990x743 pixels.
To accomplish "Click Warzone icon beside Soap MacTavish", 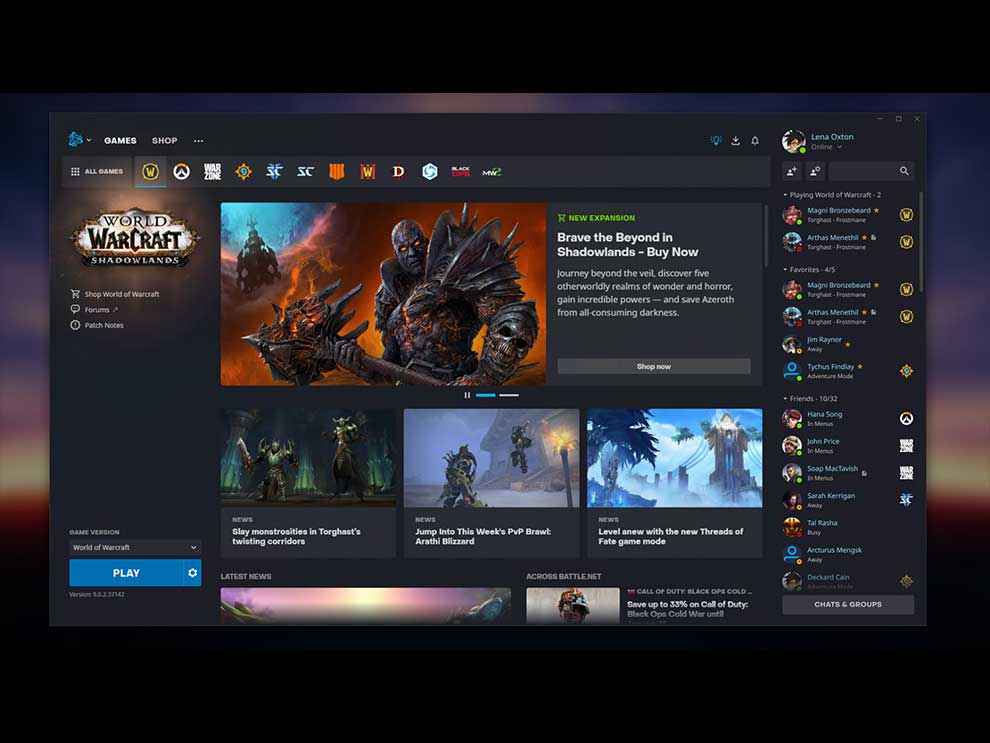I will pyautogui.click(x=906, y=472).
